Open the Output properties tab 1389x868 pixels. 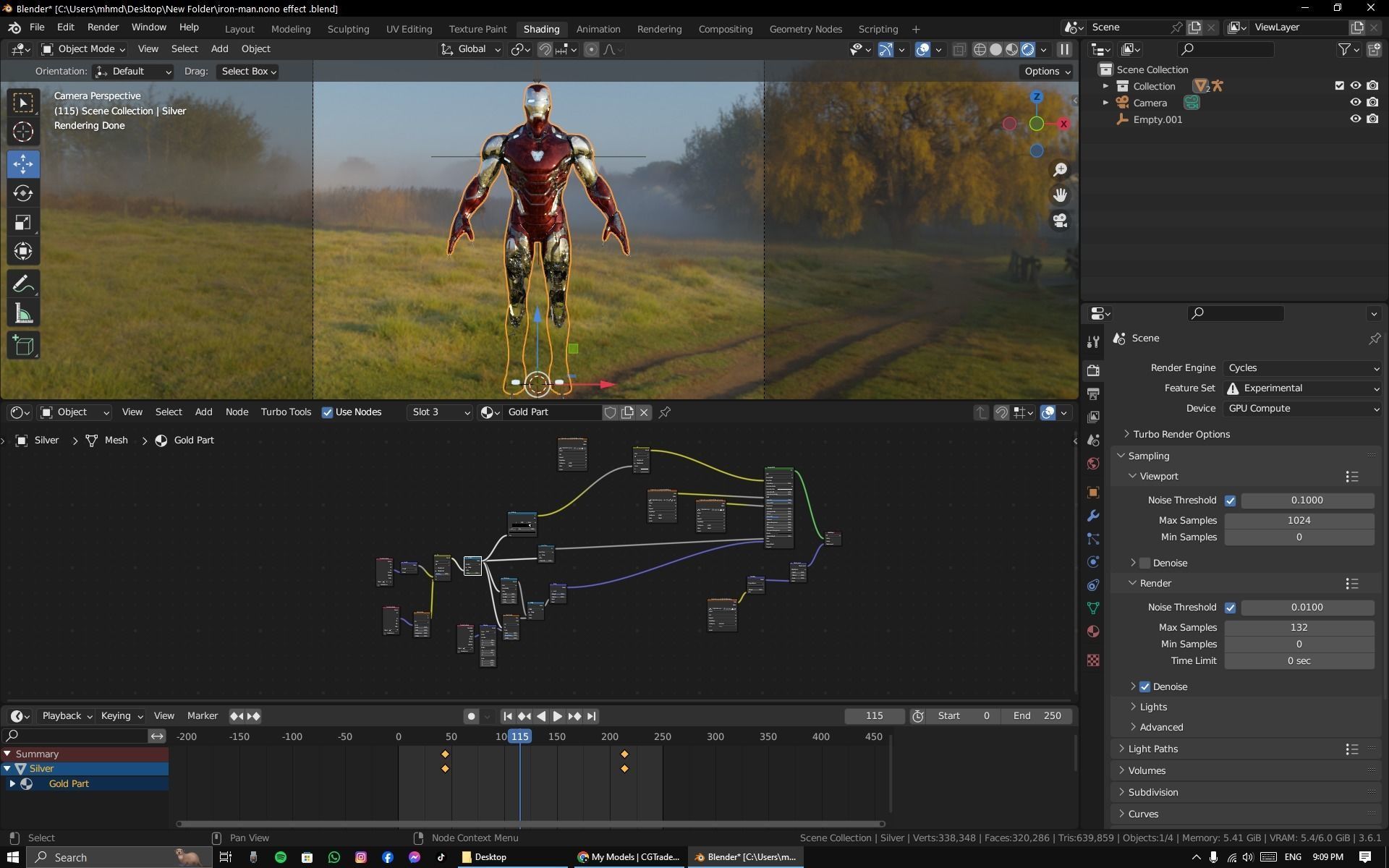(1093, 393)
